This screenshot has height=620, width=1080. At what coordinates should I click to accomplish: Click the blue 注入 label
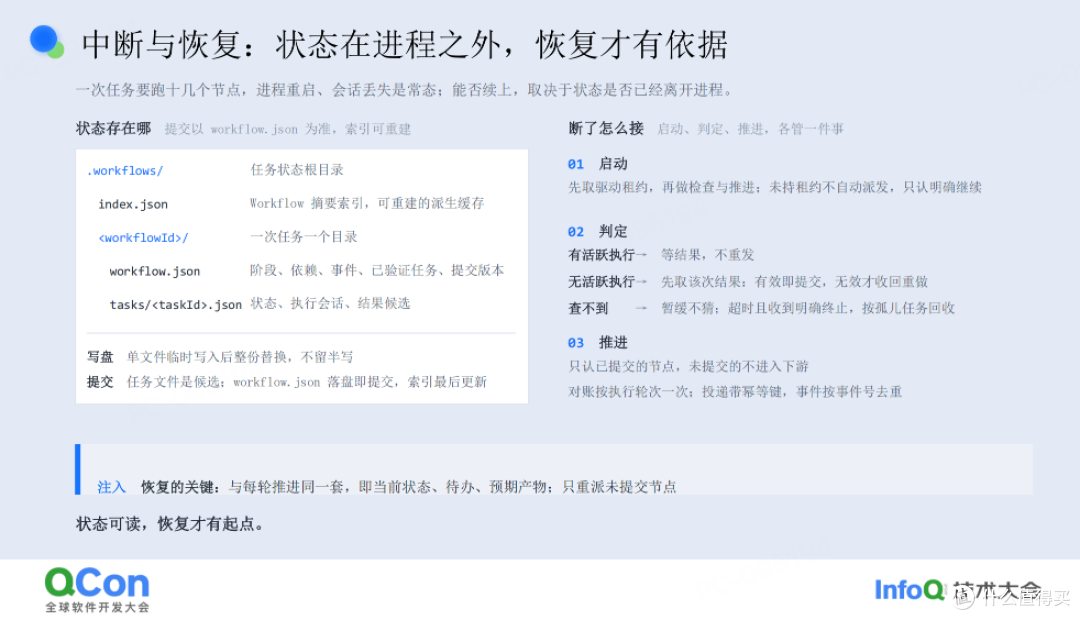click(x=112, y=487)
